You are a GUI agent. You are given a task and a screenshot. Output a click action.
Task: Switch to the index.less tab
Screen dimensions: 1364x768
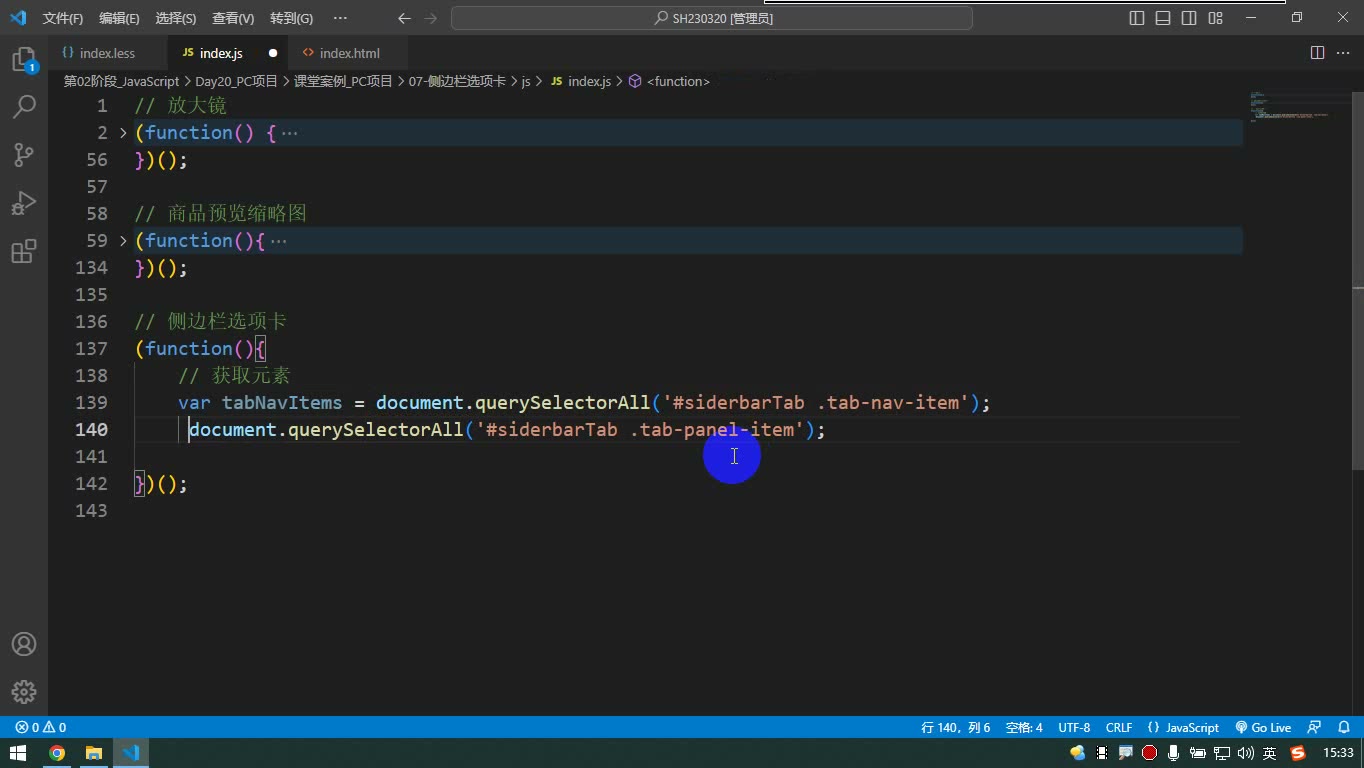click(107, 53)
